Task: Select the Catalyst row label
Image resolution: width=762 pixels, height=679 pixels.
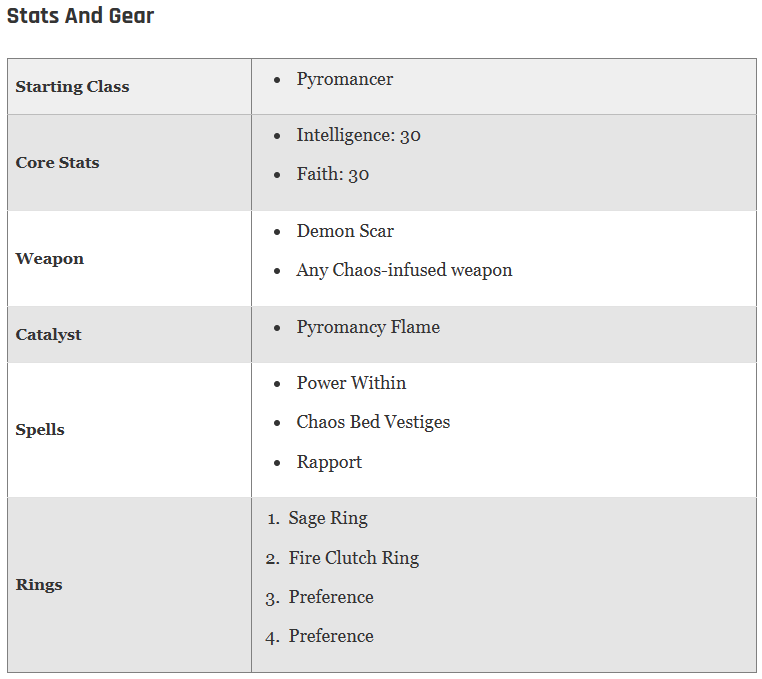Action: tap(49, 335)
